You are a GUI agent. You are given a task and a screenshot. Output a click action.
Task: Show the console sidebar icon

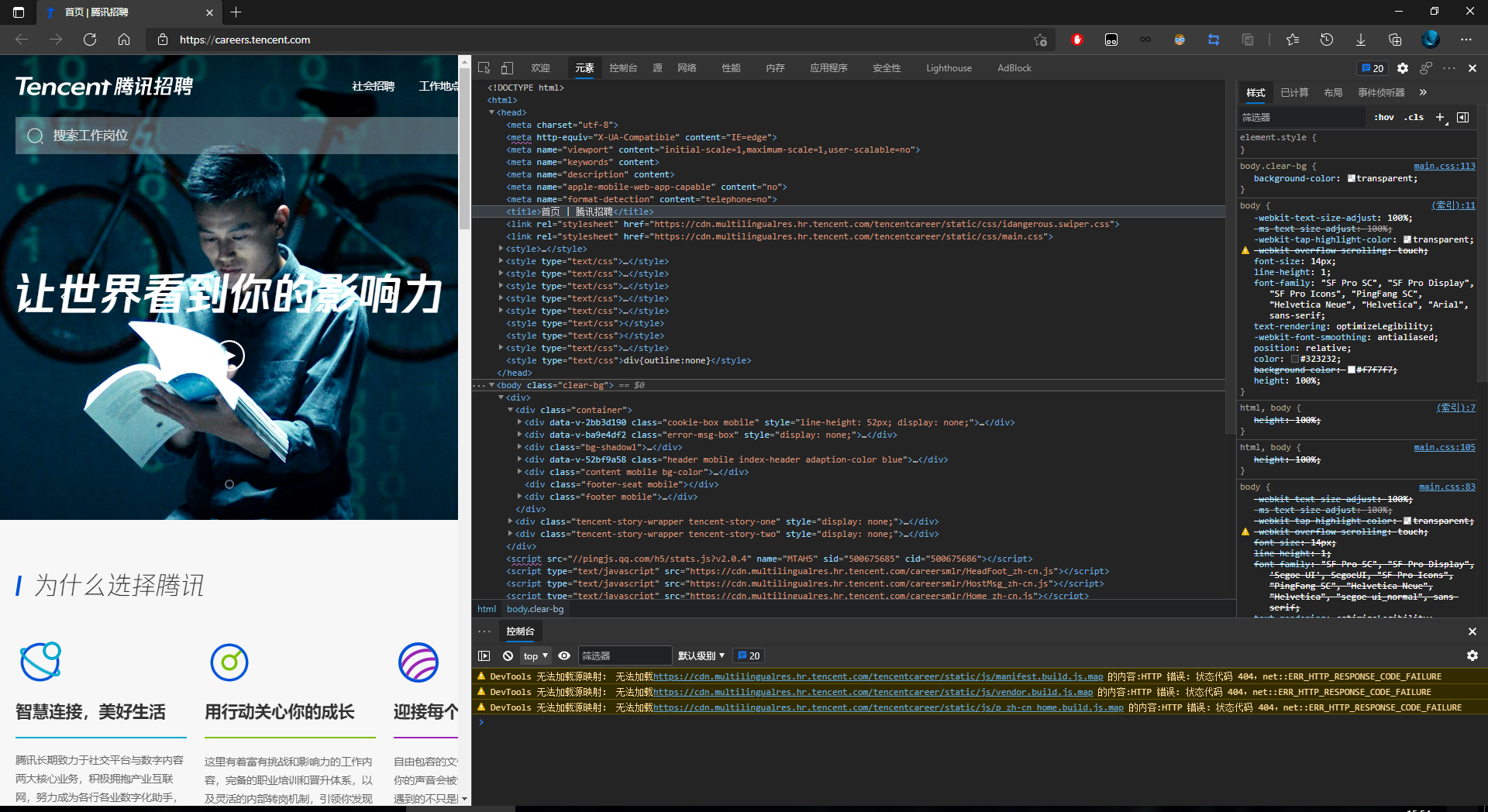(484, 655)
